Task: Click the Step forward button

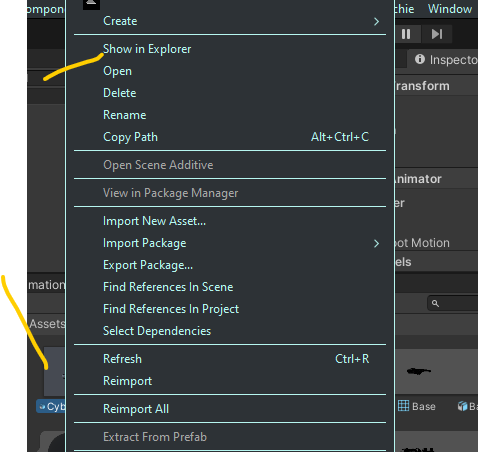Action: (437, 34)
